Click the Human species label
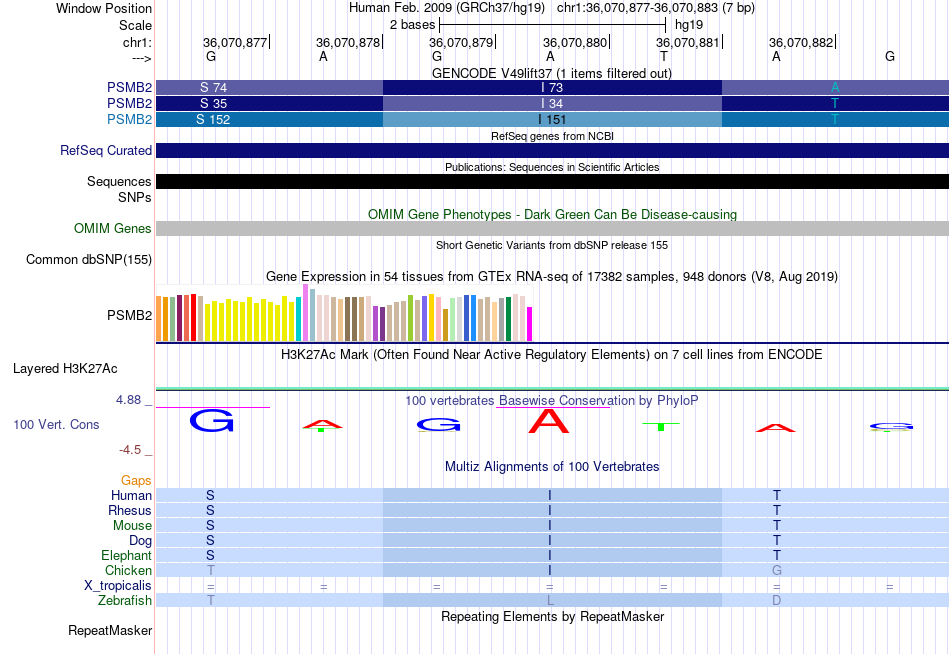 pos(131,496)
